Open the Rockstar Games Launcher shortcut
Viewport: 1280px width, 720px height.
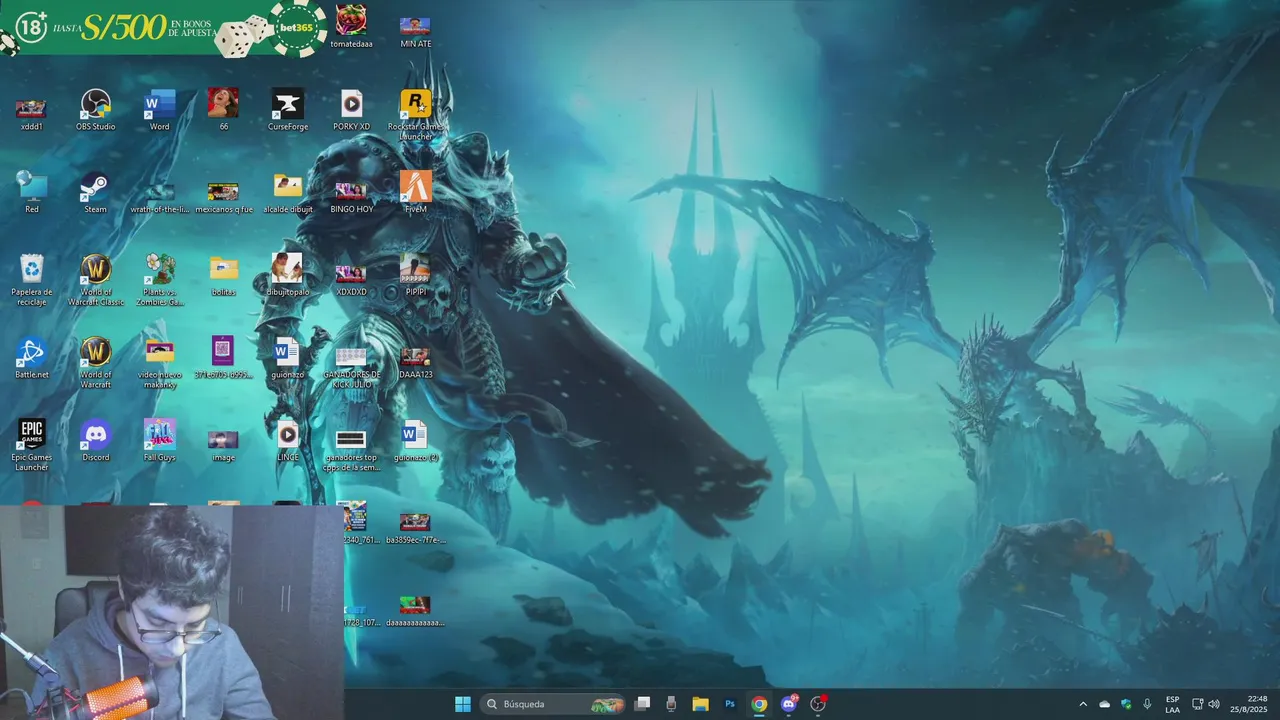pyautogui.click(x=415, y=114)
